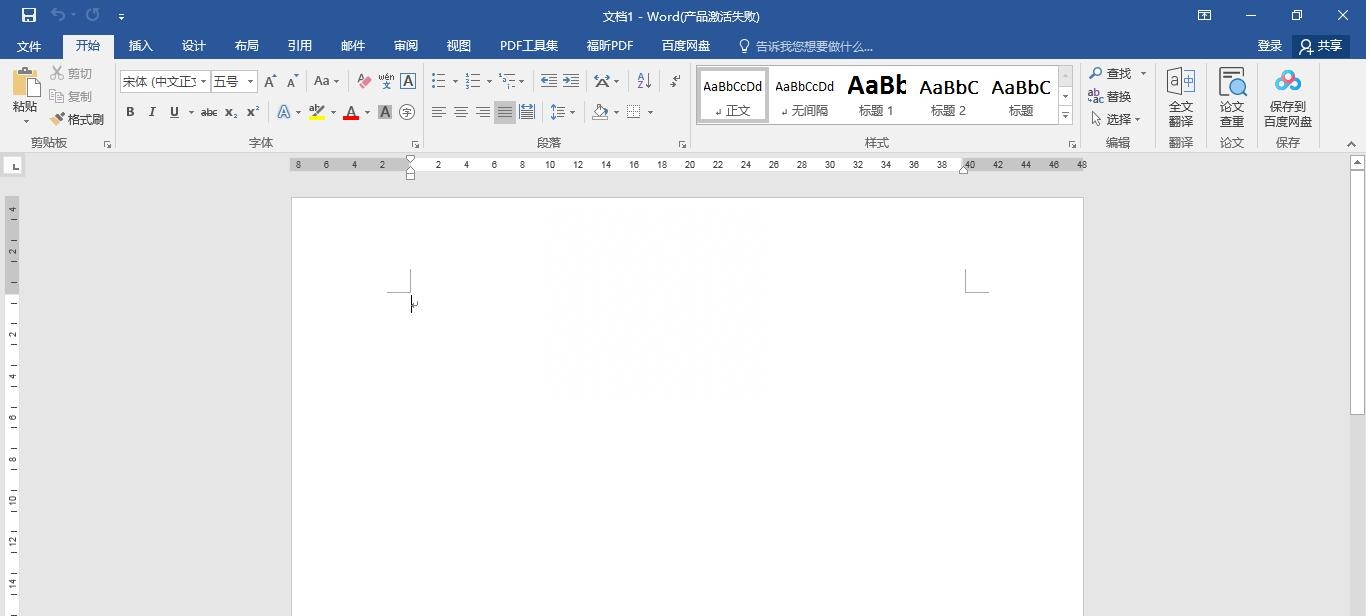1366x616 pixels.
Task: Toggle strikethrough formatting
Action: coord(208,112)
